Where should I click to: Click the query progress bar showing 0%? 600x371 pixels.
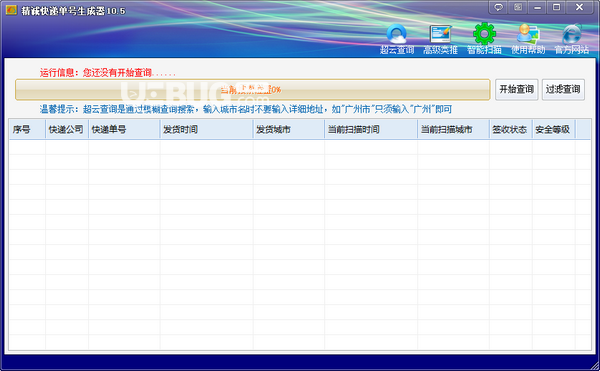(253, 89)
